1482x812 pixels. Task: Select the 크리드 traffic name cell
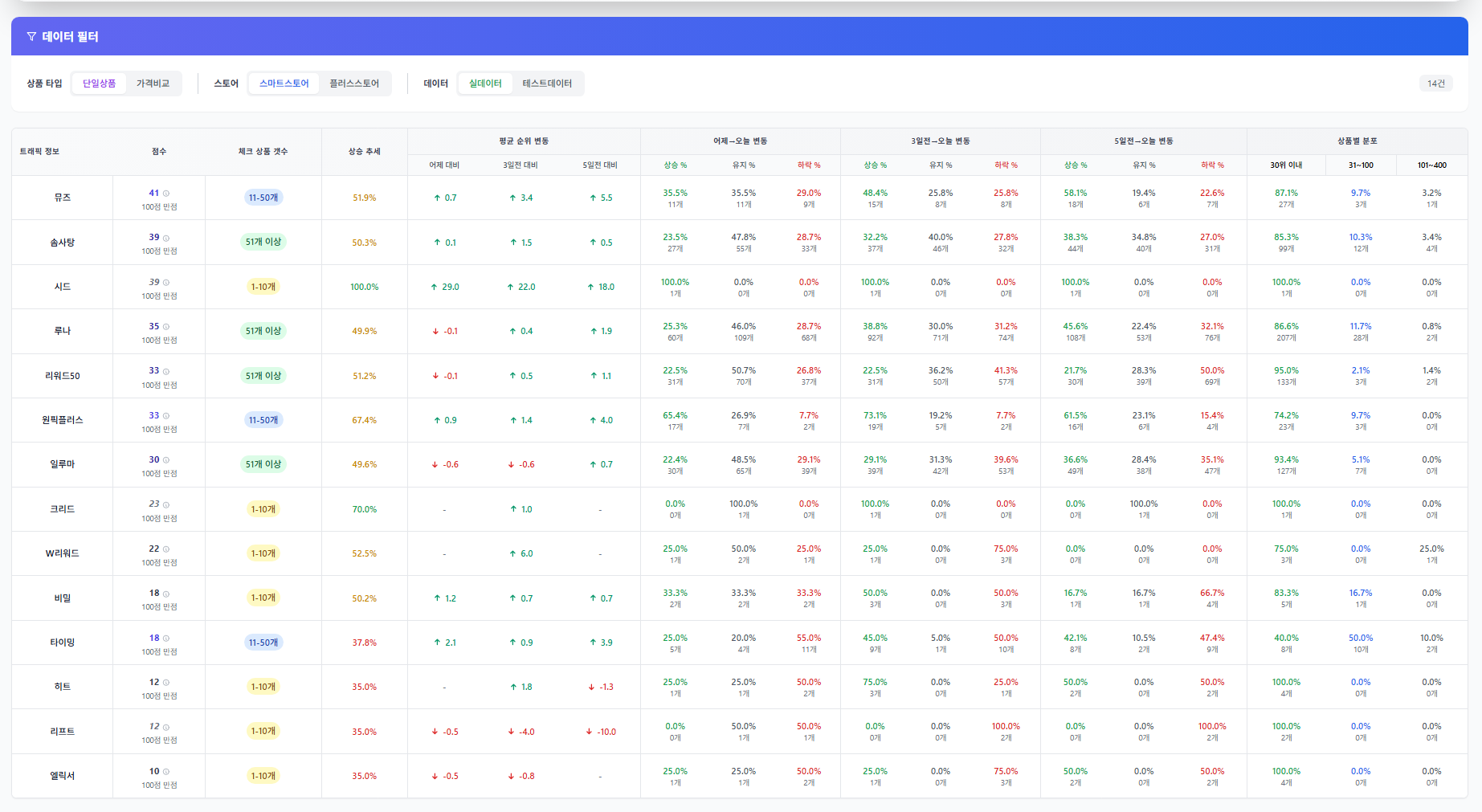(x=63, y=509)
